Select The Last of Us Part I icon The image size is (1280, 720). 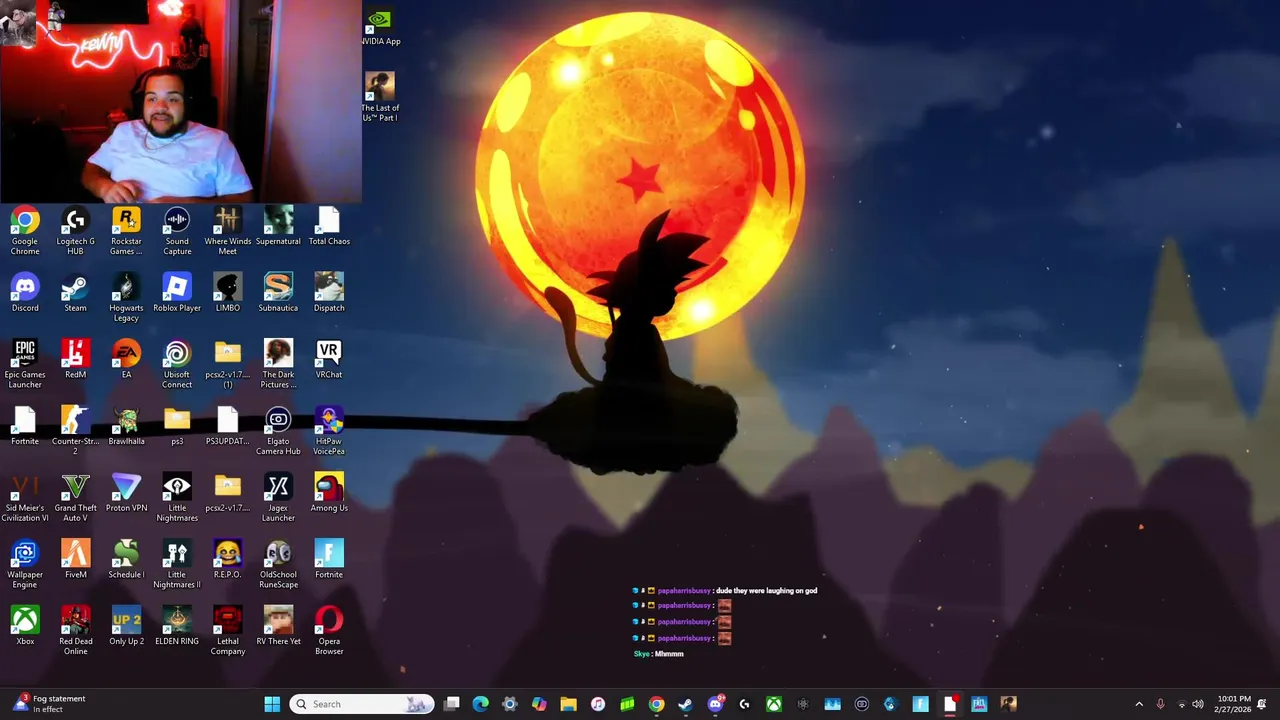pyautogui.click(x=380, y=98)
